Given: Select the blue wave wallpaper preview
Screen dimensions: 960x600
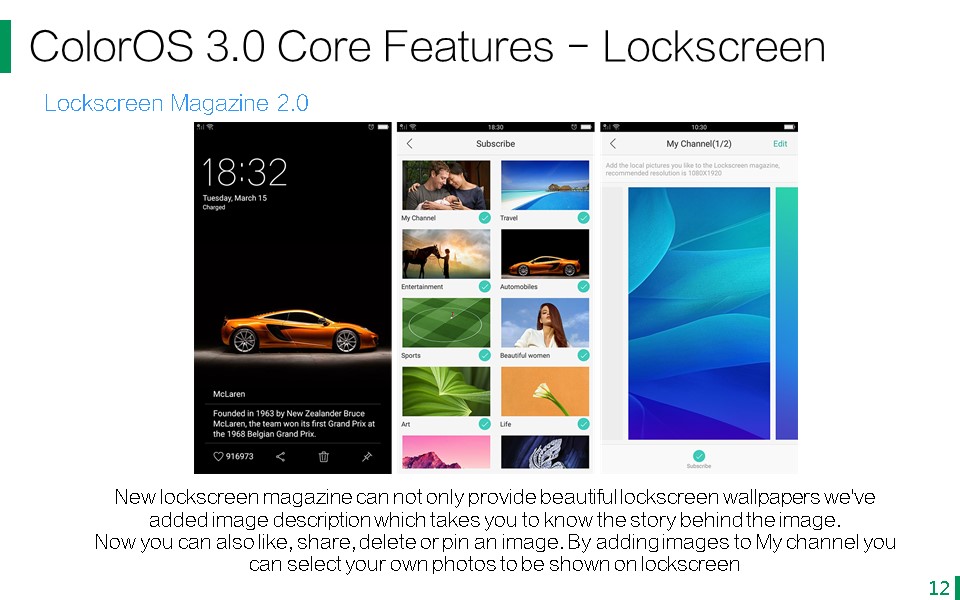Looking at the screenshot, I should click(x=699, y=313).
